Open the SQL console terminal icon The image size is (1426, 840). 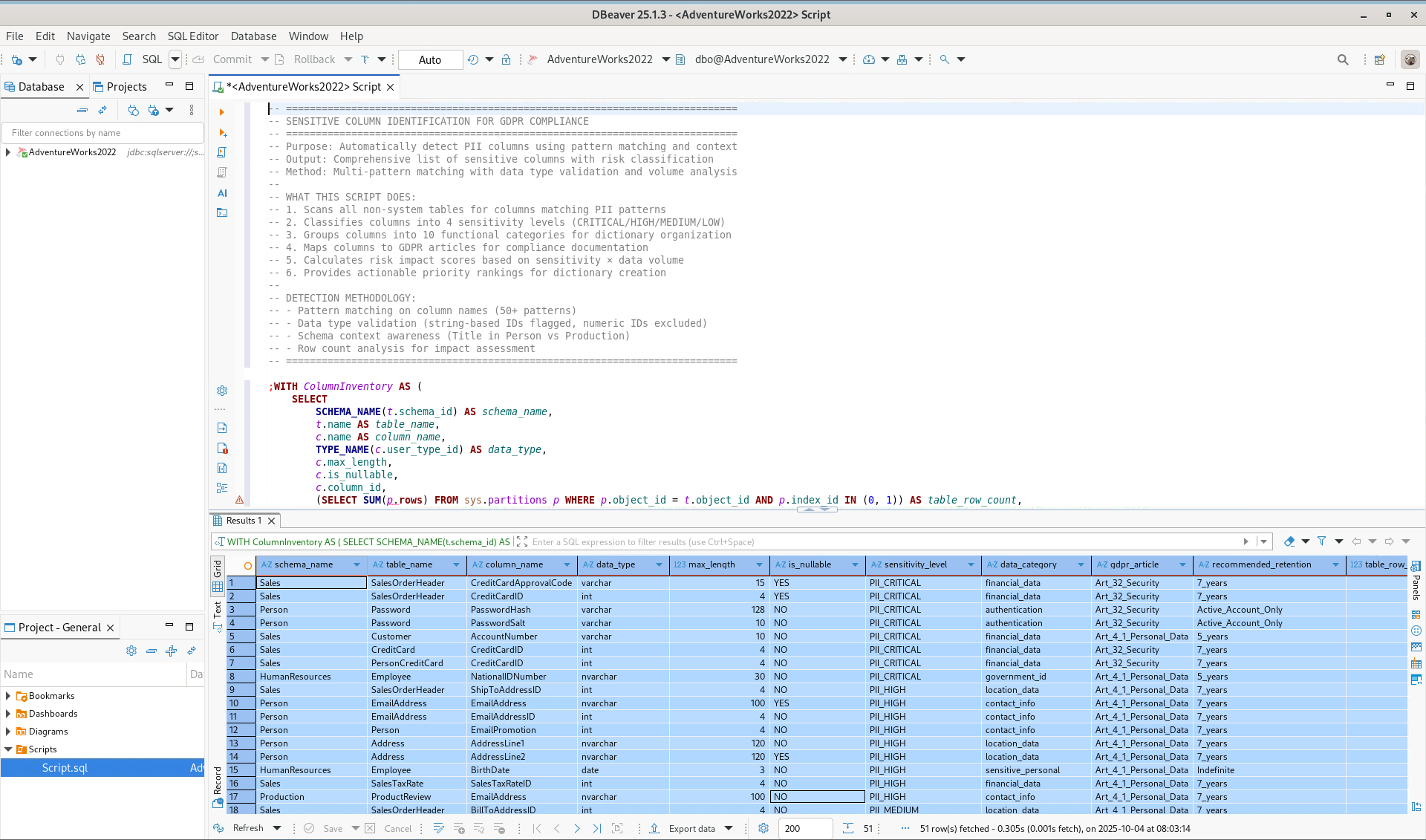[x=222, y=213]
